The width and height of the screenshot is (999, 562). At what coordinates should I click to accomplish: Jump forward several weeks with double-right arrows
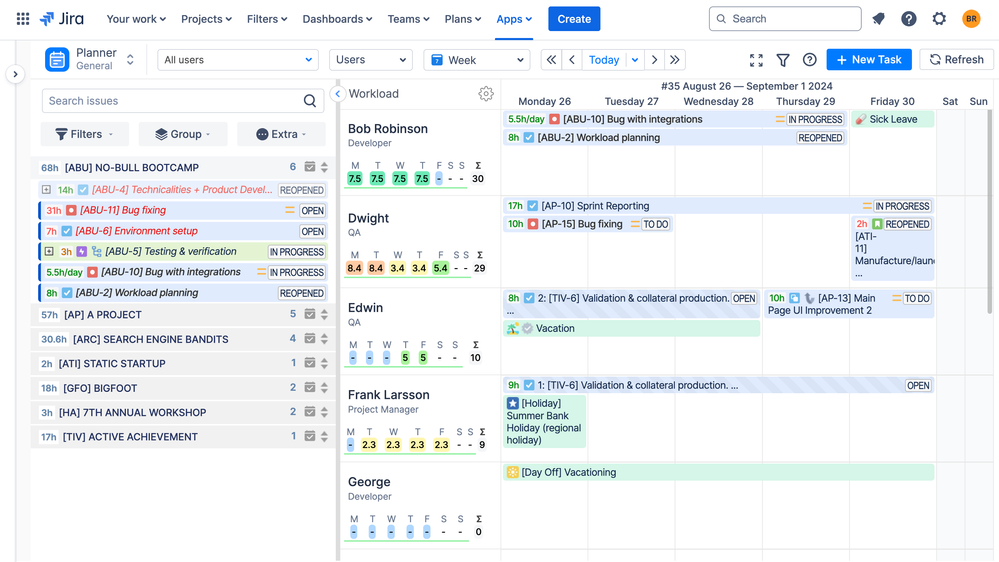(675, 59)
